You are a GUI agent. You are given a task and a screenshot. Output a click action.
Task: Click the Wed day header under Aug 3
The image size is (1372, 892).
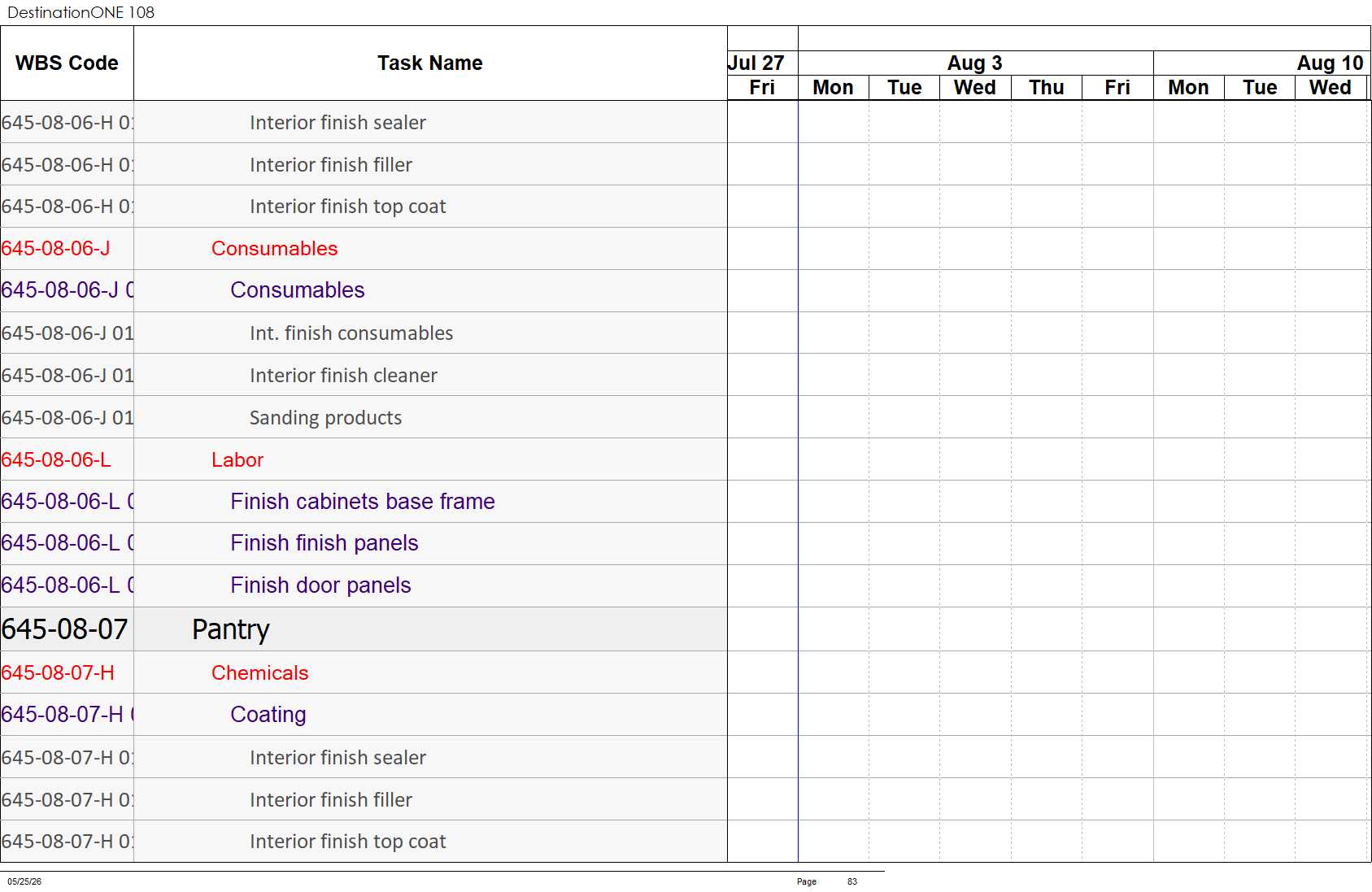coord(975,88)
